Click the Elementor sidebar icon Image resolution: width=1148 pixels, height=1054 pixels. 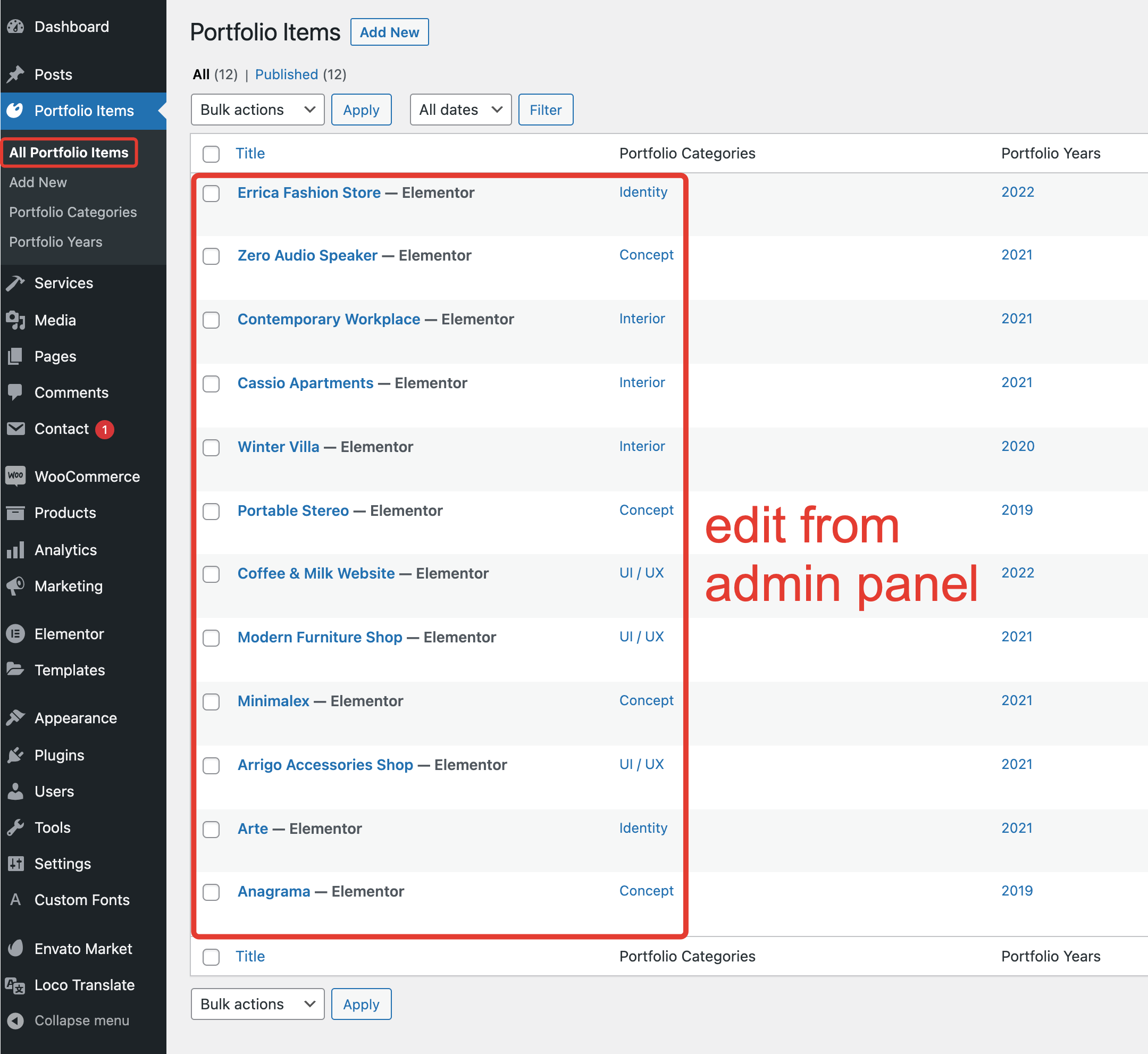coord(15,634)
